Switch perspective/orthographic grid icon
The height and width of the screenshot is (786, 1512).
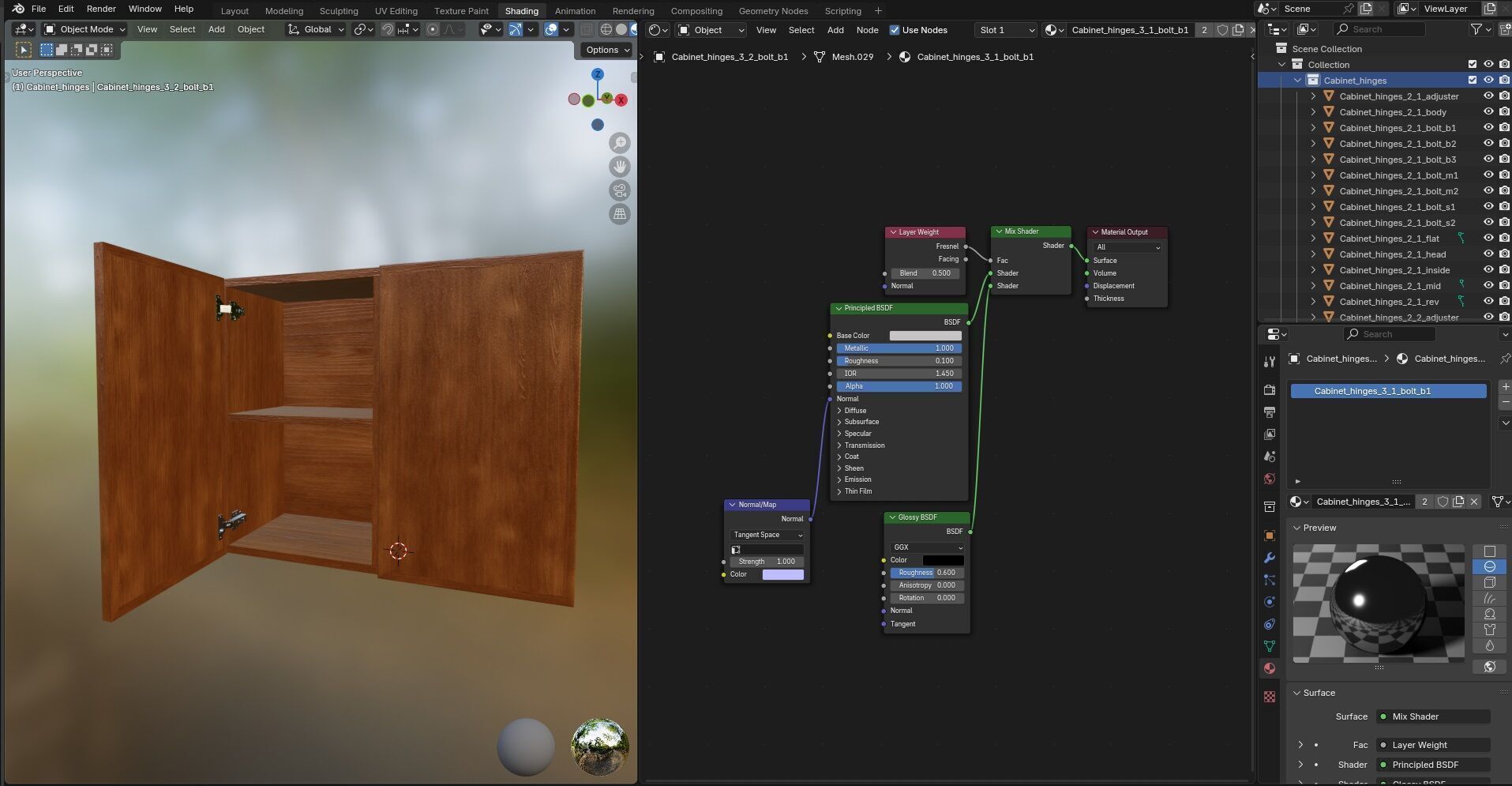pos(620,214)
